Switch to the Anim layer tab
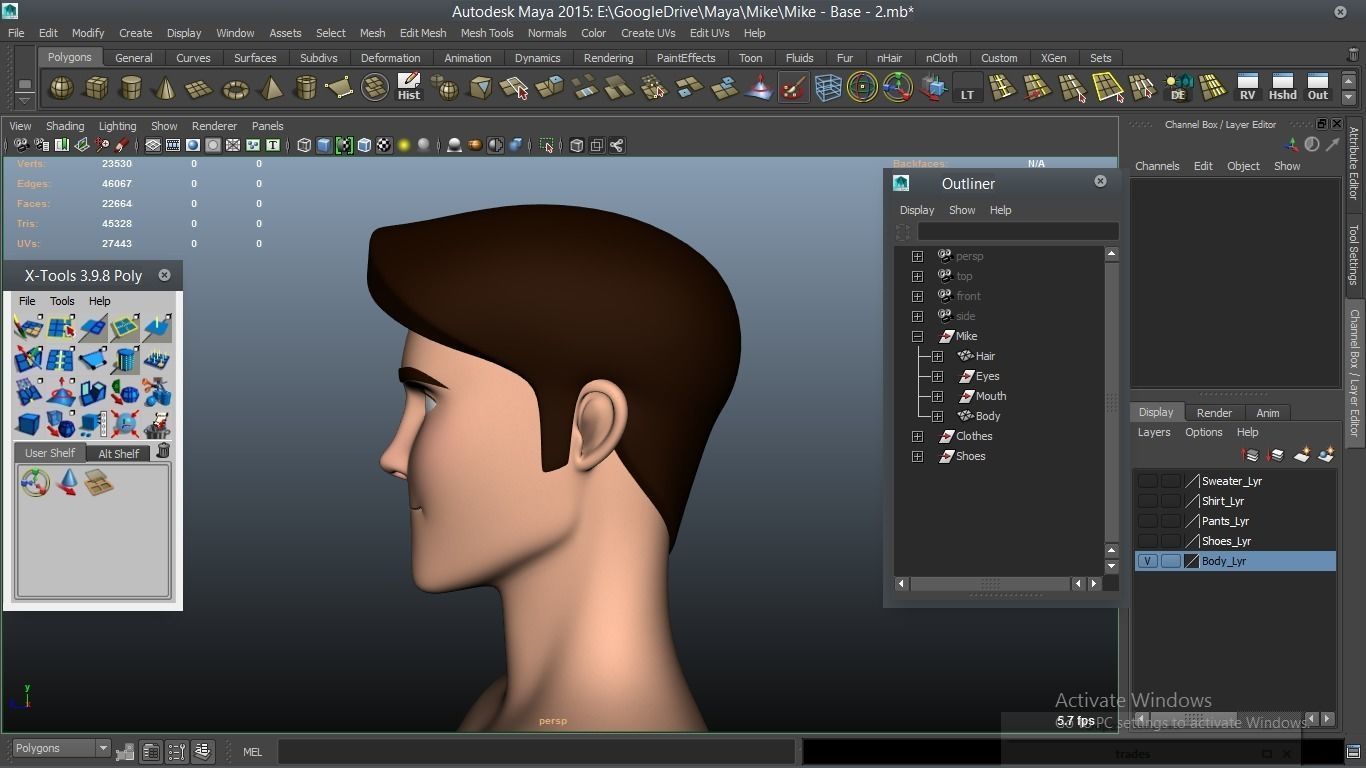Screen dimensions: 1366x768 1267,412
